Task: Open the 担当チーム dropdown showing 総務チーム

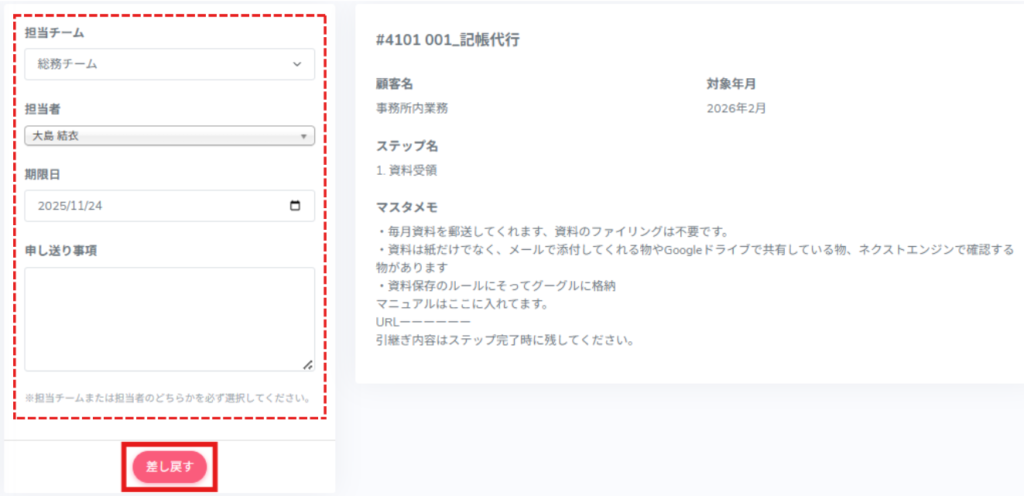Action: (x=169, y=65)
